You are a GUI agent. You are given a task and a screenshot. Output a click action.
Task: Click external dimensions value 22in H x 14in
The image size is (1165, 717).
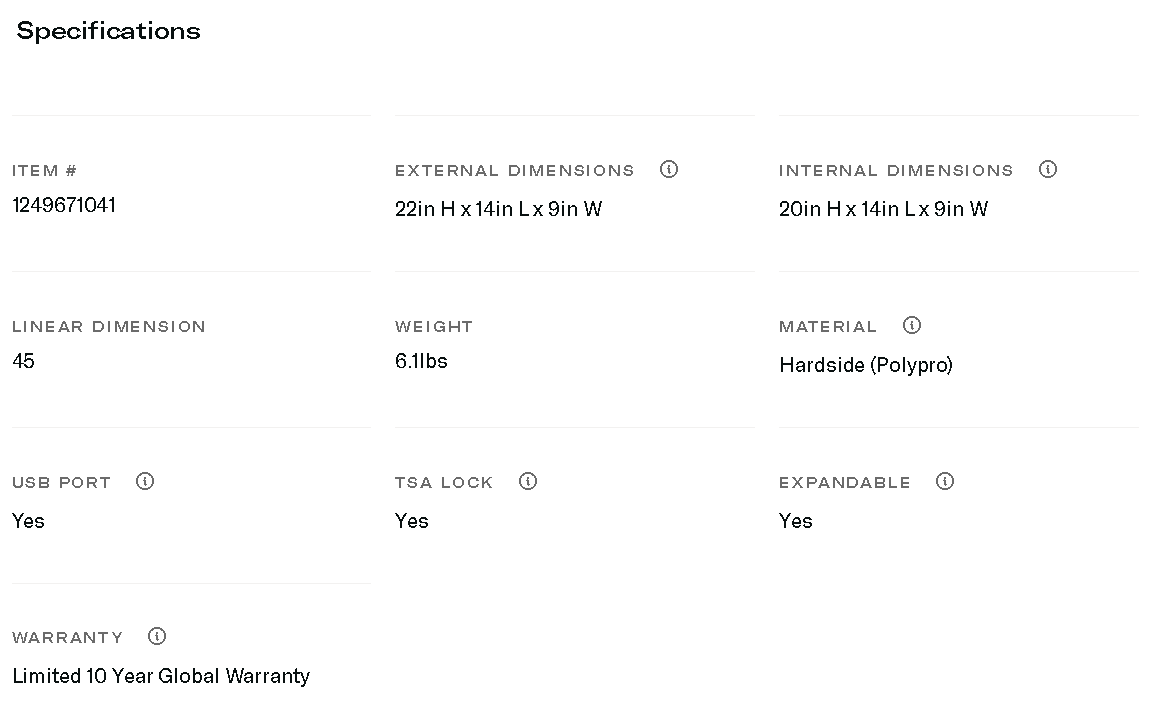pos(498,209)
